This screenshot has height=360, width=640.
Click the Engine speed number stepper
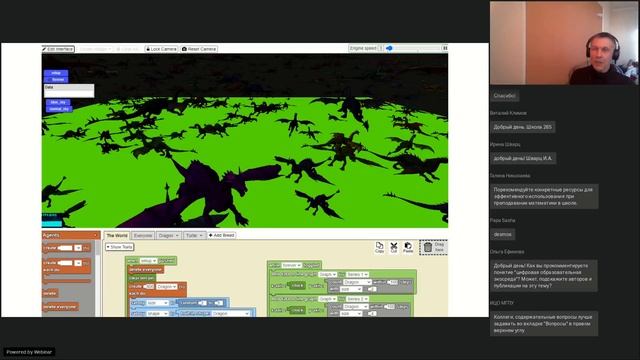(x=380, y=48)
